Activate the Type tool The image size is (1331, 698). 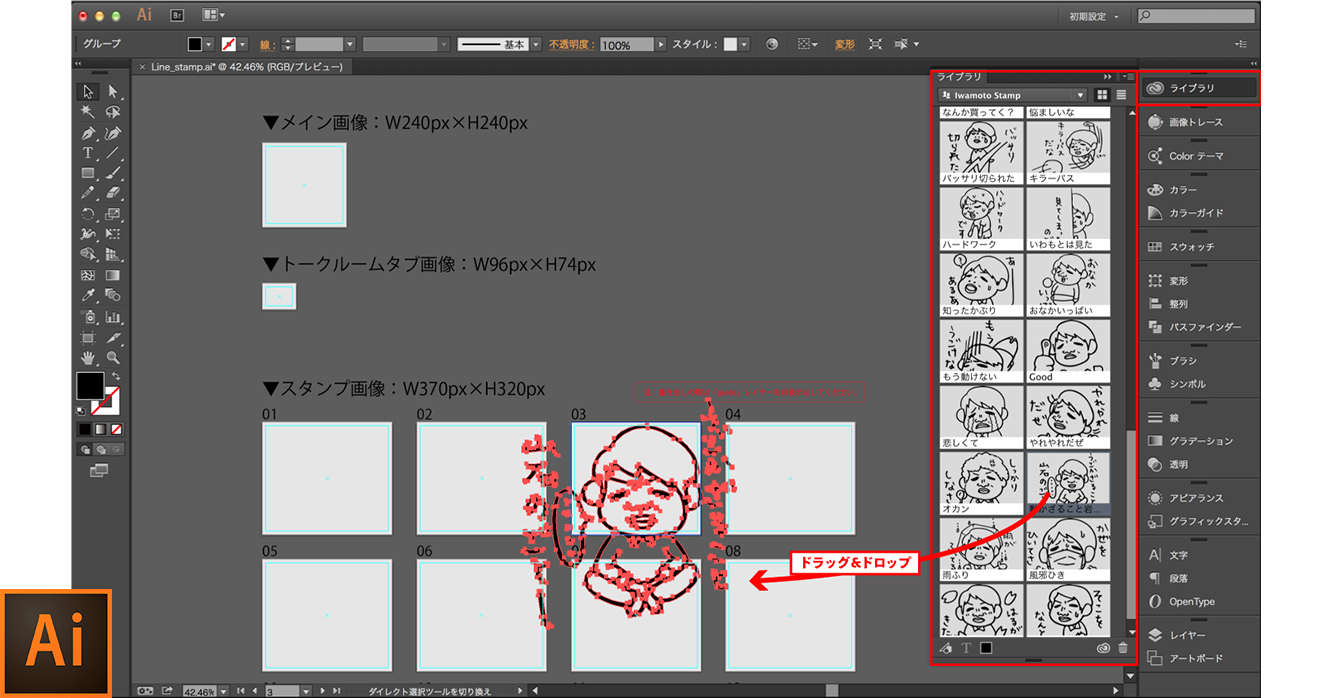pyautogui.click(x=89, y=153)
